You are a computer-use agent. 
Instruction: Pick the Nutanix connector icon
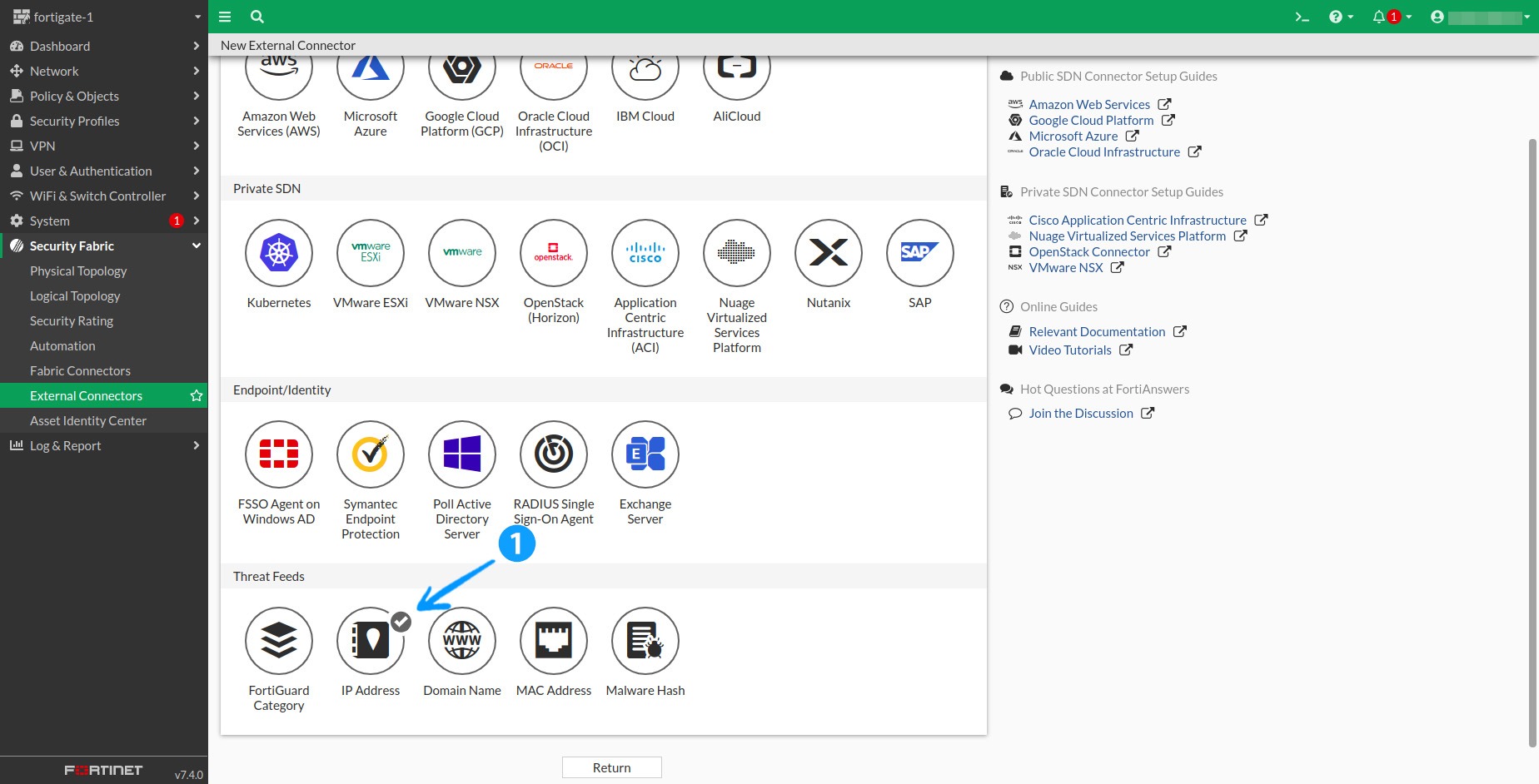click(x=829, y=253)
